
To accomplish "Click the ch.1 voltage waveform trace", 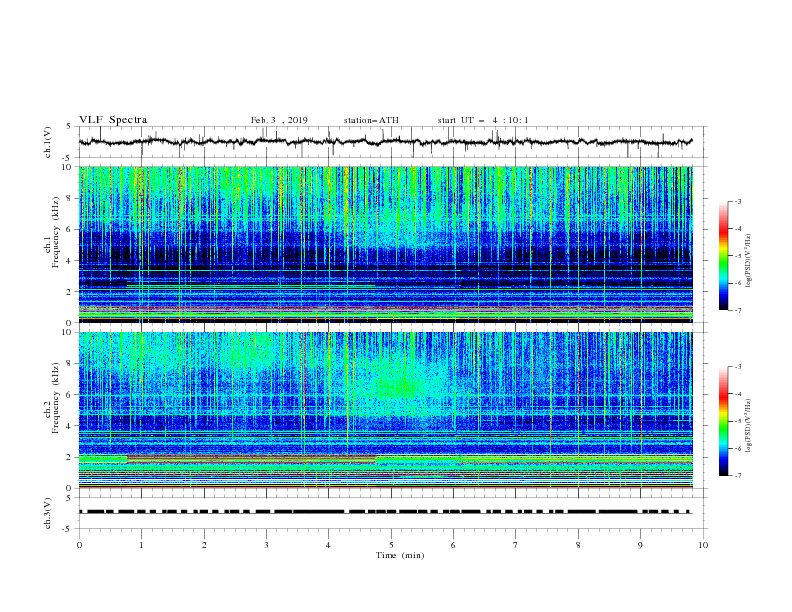I will coord(386,142).
